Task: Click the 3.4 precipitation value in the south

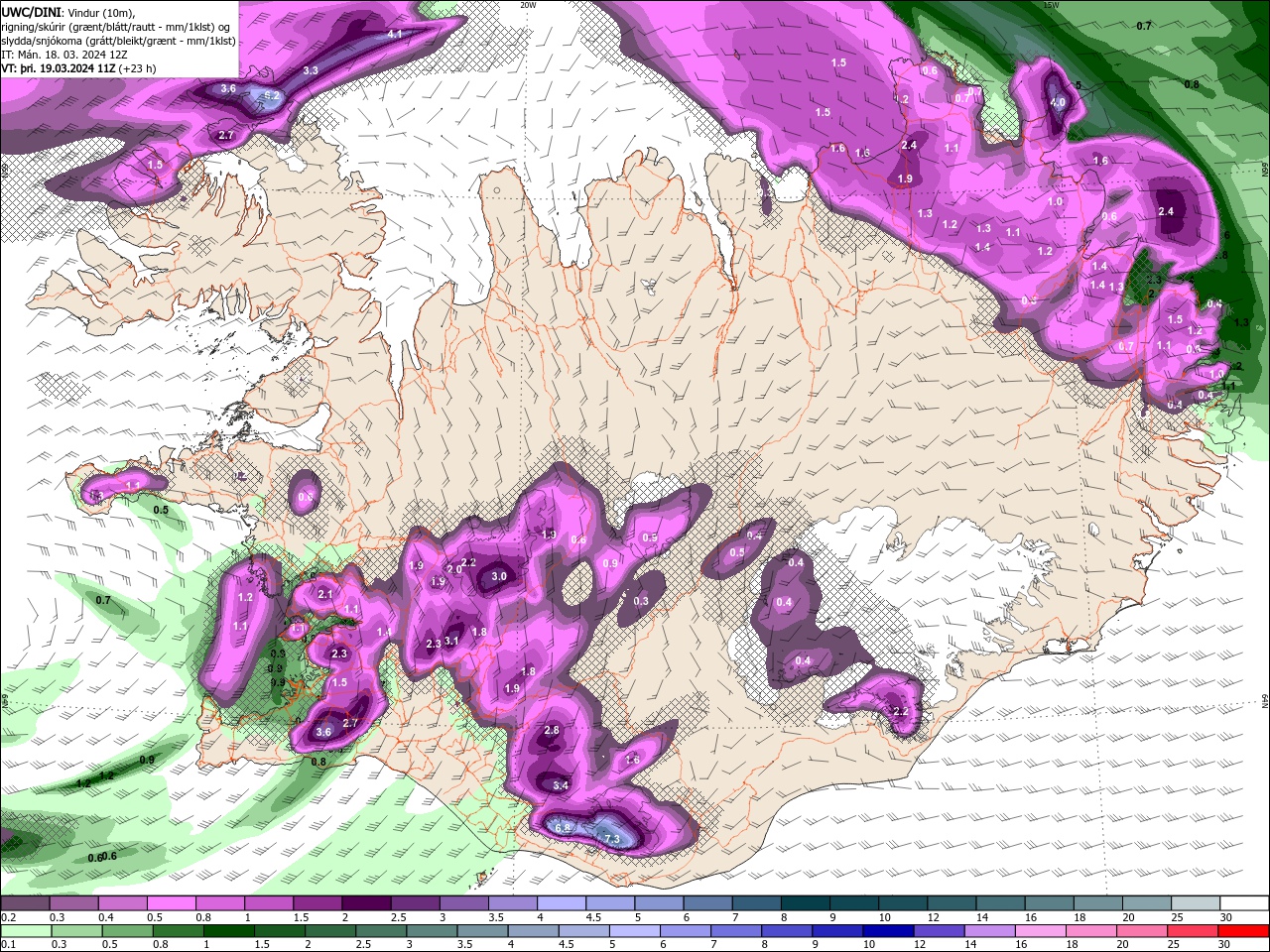Action: point(561,784)
